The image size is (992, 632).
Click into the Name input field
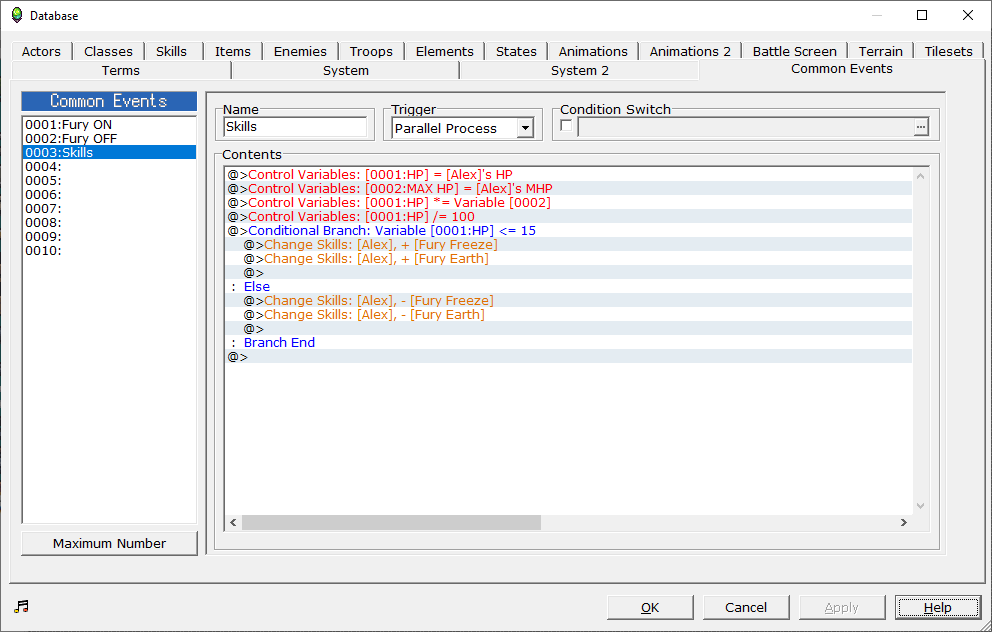click(295, 127)
